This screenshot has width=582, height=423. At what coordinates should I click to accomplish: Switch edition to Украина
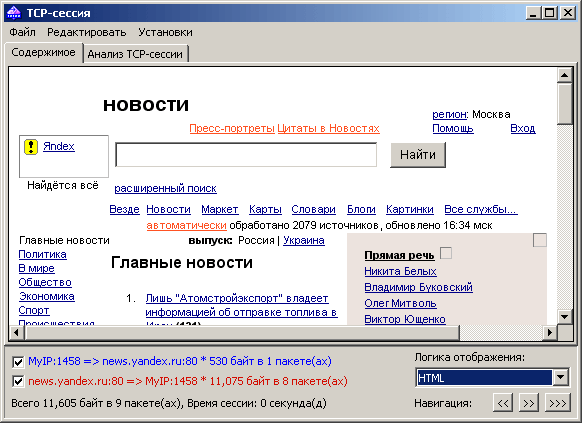pyautogui.click(x=304, y=240)
